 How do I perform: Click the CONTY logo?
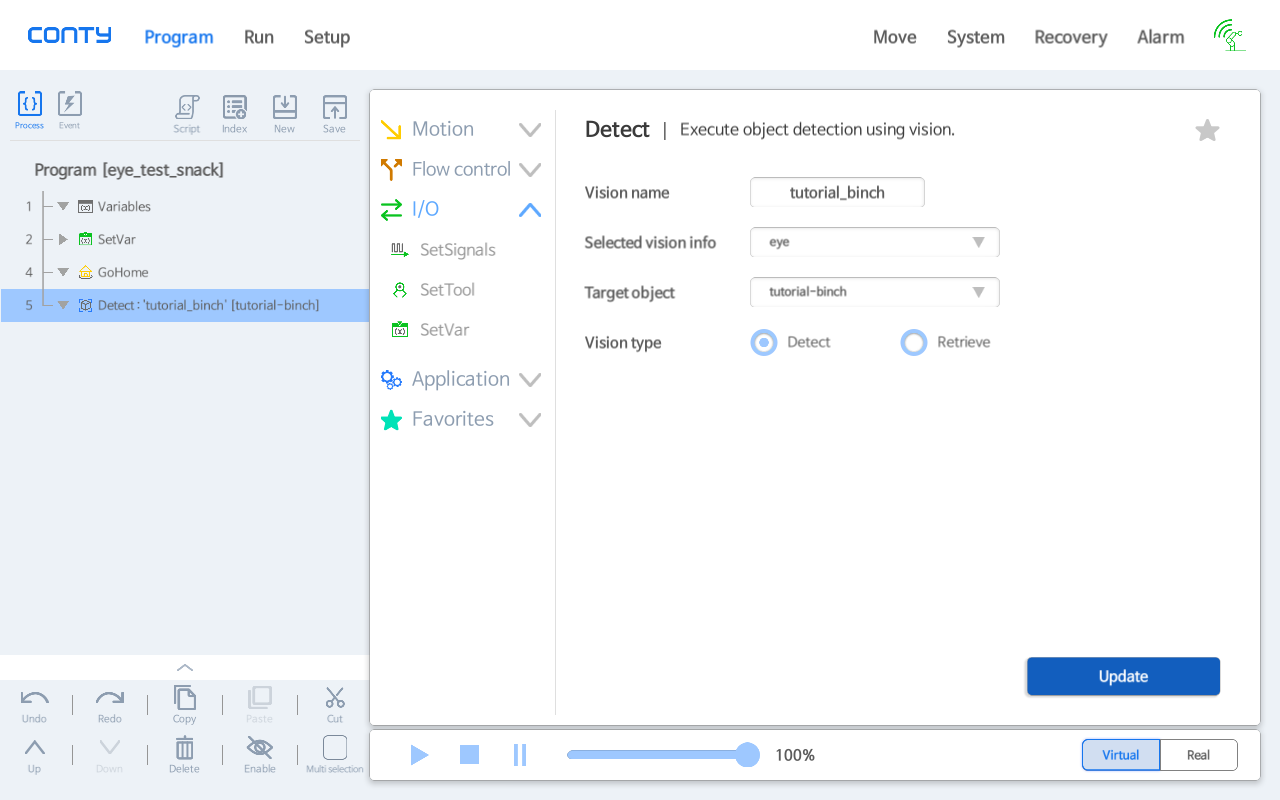click(69, 36)
